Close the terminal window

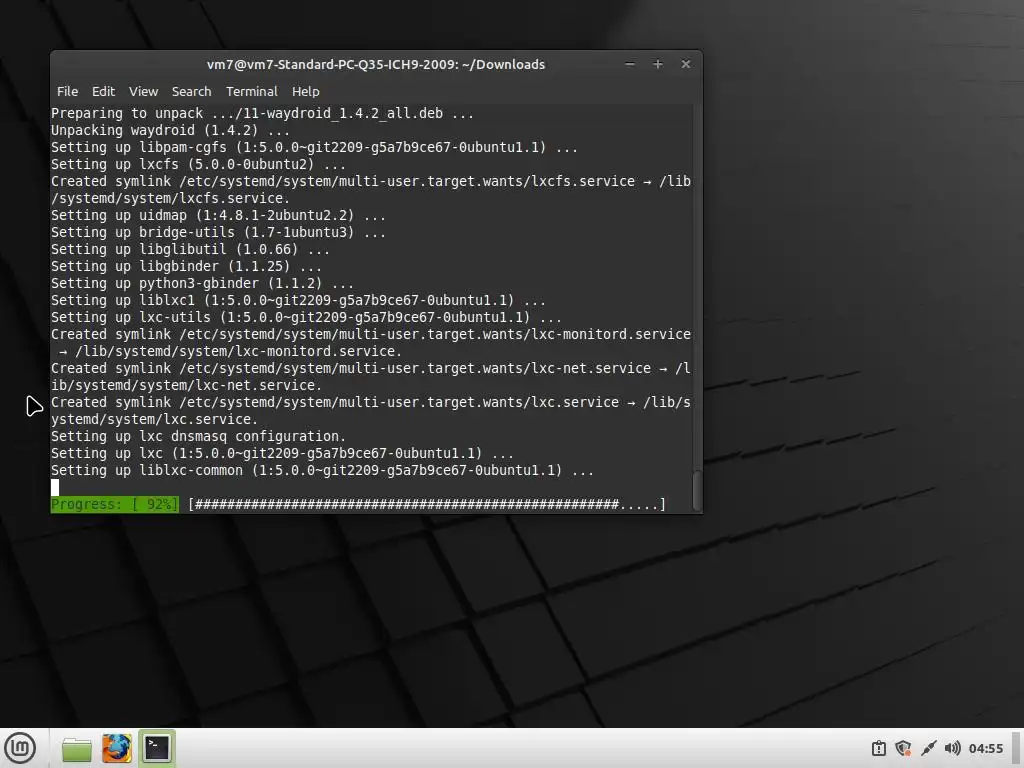[x=686, y=64]
